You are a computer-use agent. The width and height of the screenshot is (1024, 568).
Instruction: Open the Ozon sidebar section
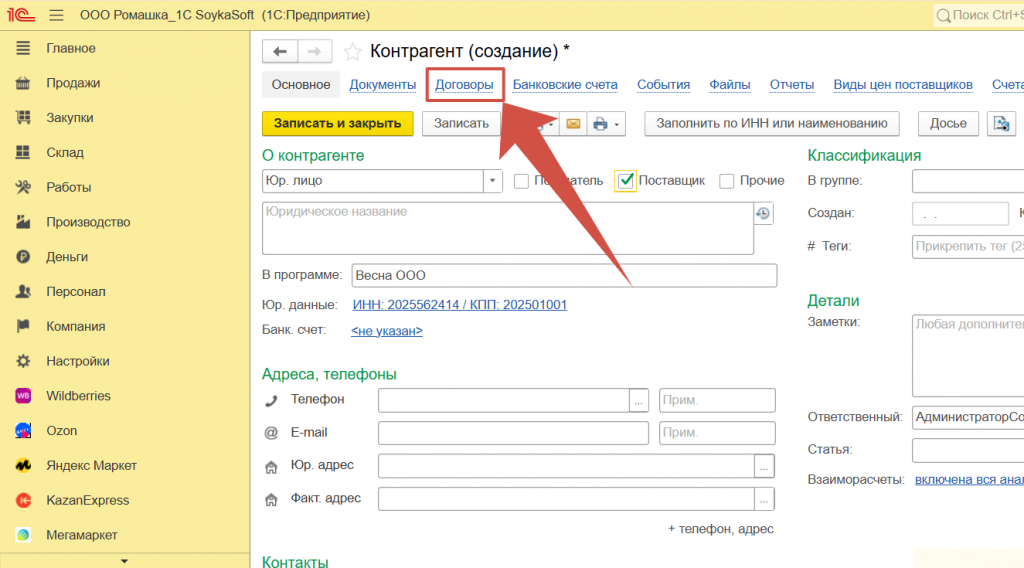click(61, 431)
